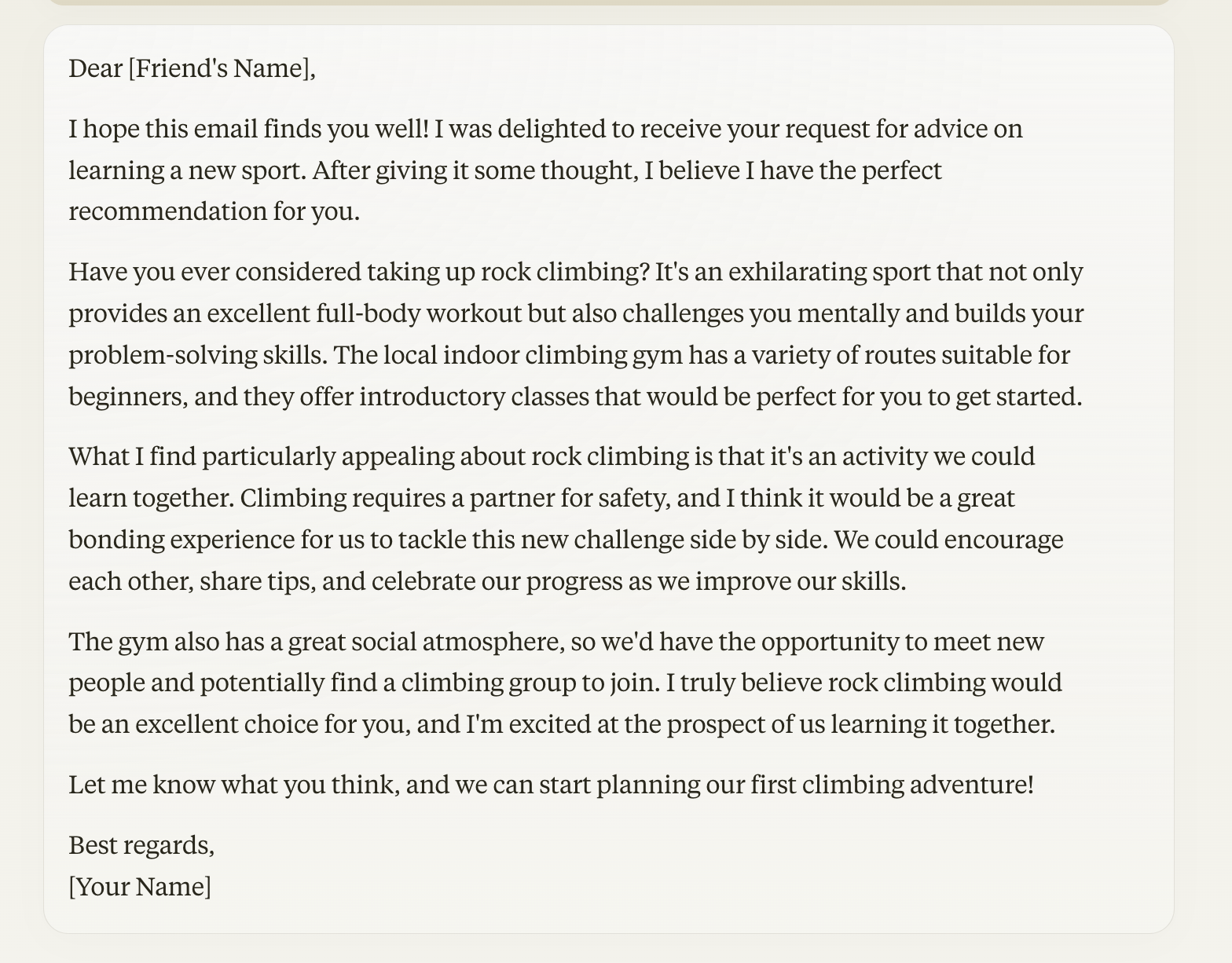Click the question 'Have you ever considered'
Screen dimensions: 1232x963
pyautogui.click(x=359, y=272)
